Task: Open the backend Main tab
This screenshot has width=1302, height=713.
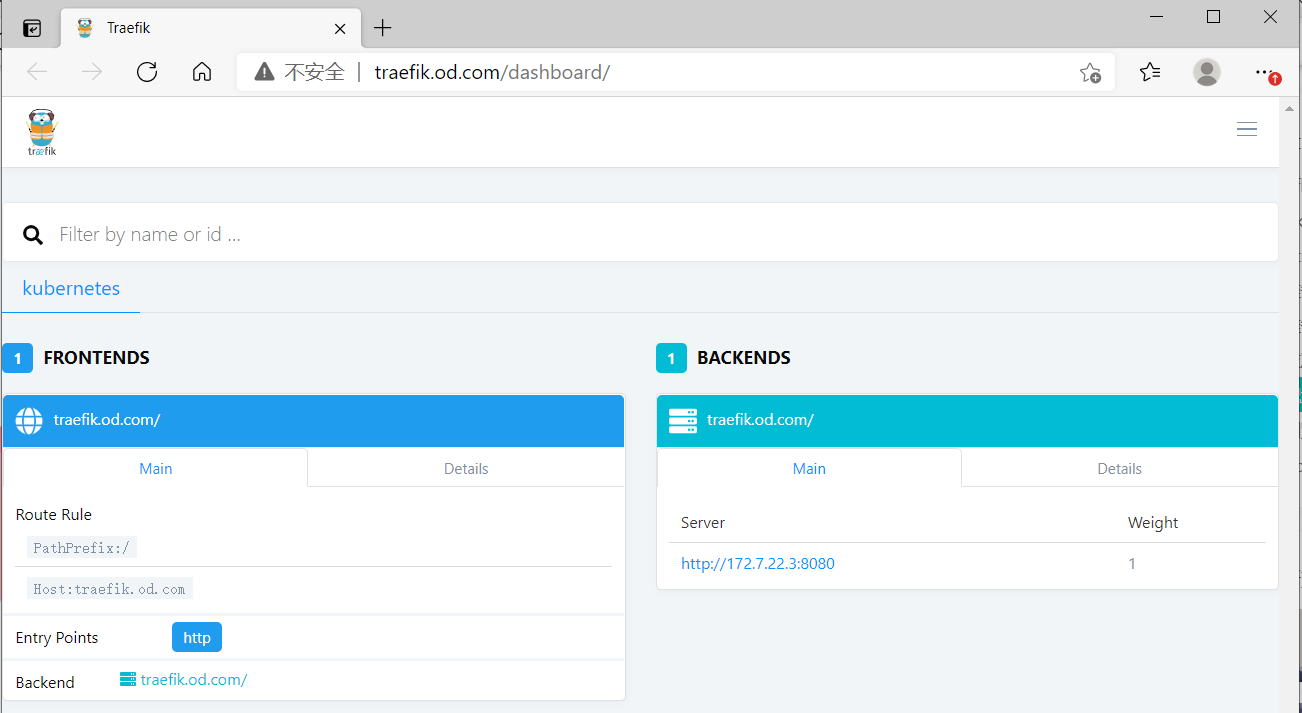Action: tap(809, 468)
